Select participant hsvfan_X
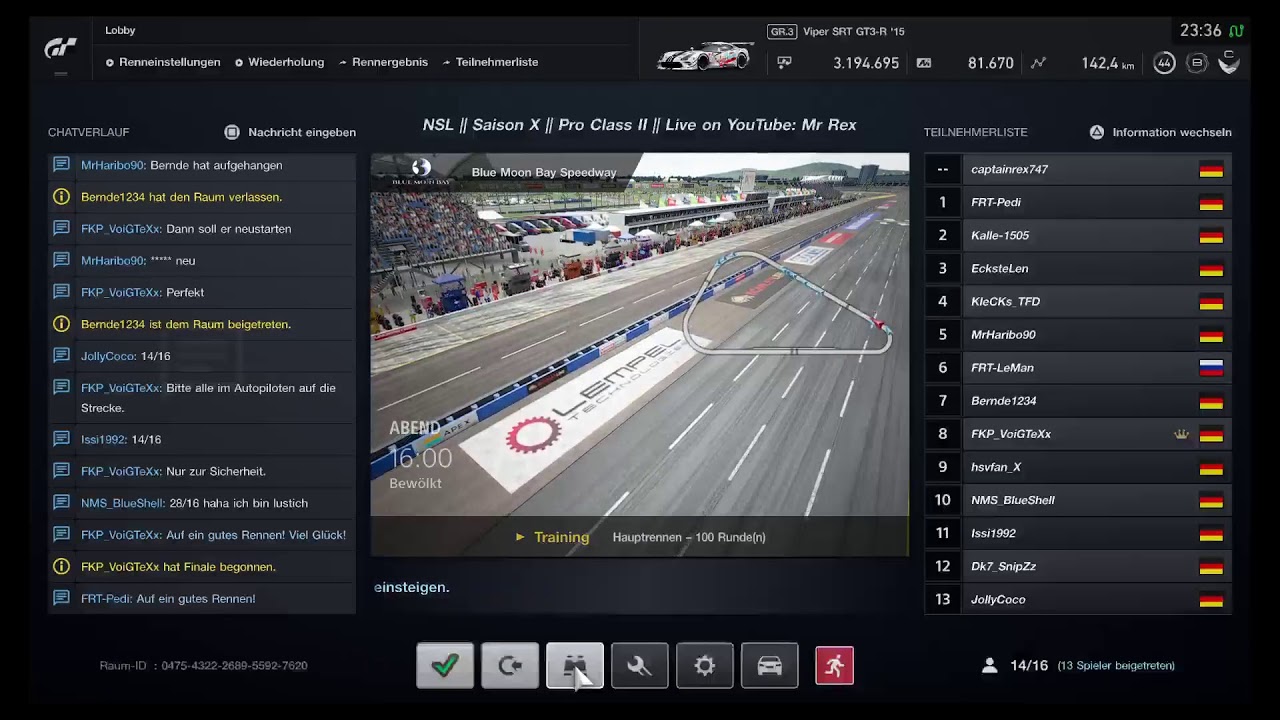Image resolution: width=1280 pixels, height=720 pixels. (x=1078, y=467)
